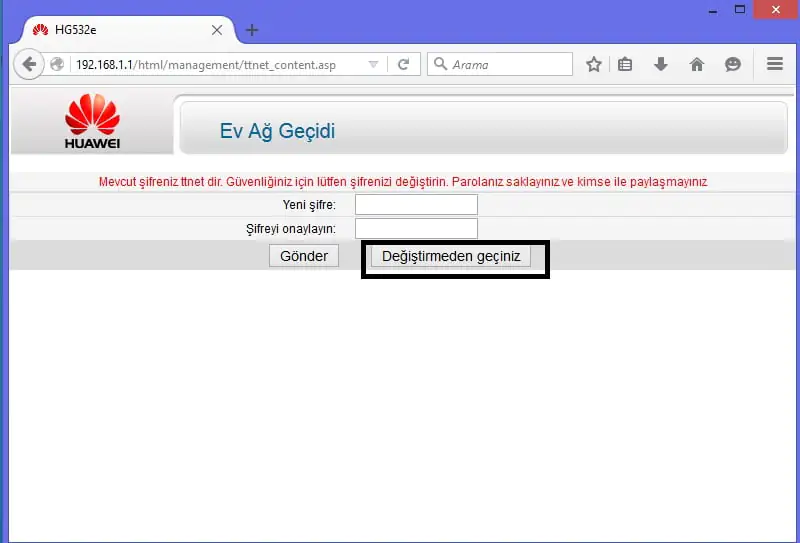Reload the page with the refresh icon
This screenshot has width=800, height=543.
[404, 64]
